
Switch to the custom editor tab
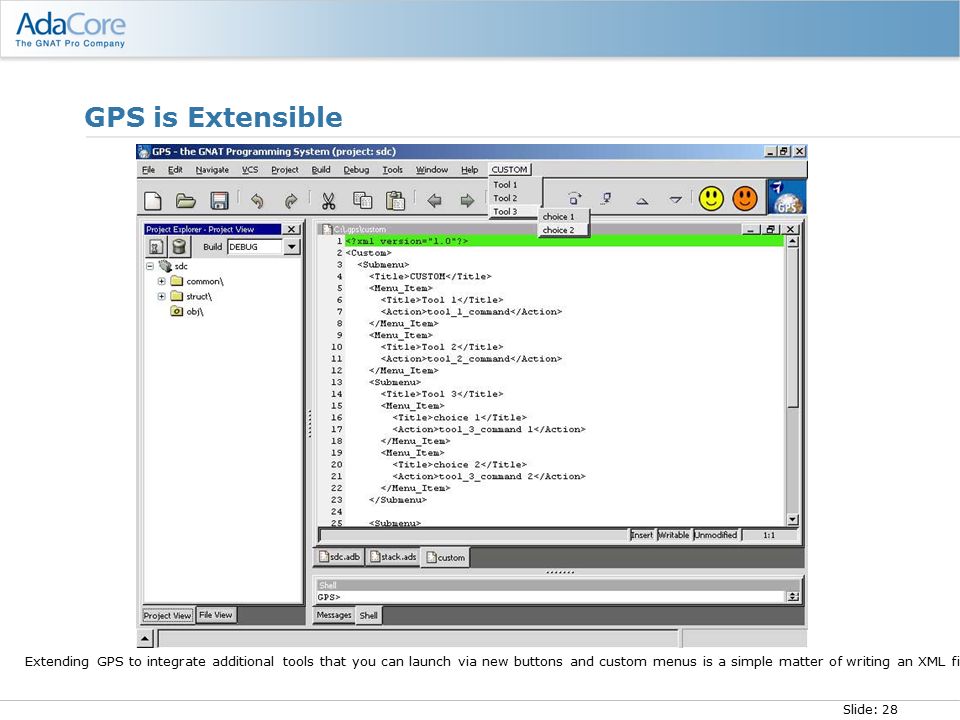[445, 557]
